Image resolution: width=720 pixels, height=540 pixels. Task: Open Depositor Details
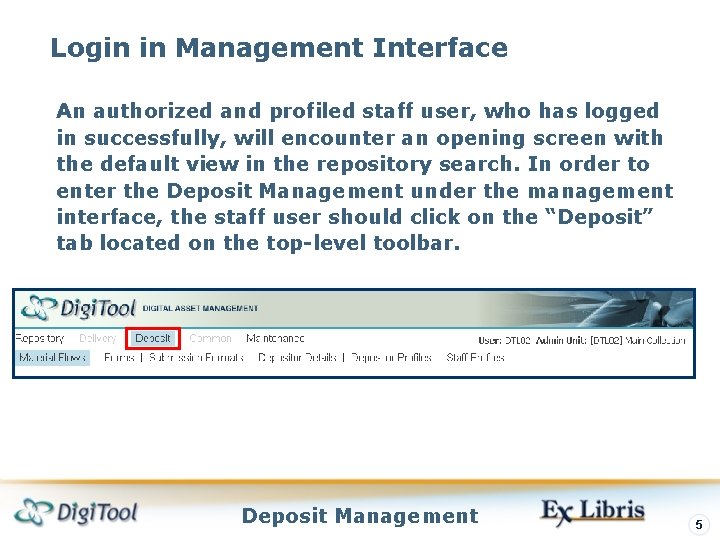click(298, 357)
